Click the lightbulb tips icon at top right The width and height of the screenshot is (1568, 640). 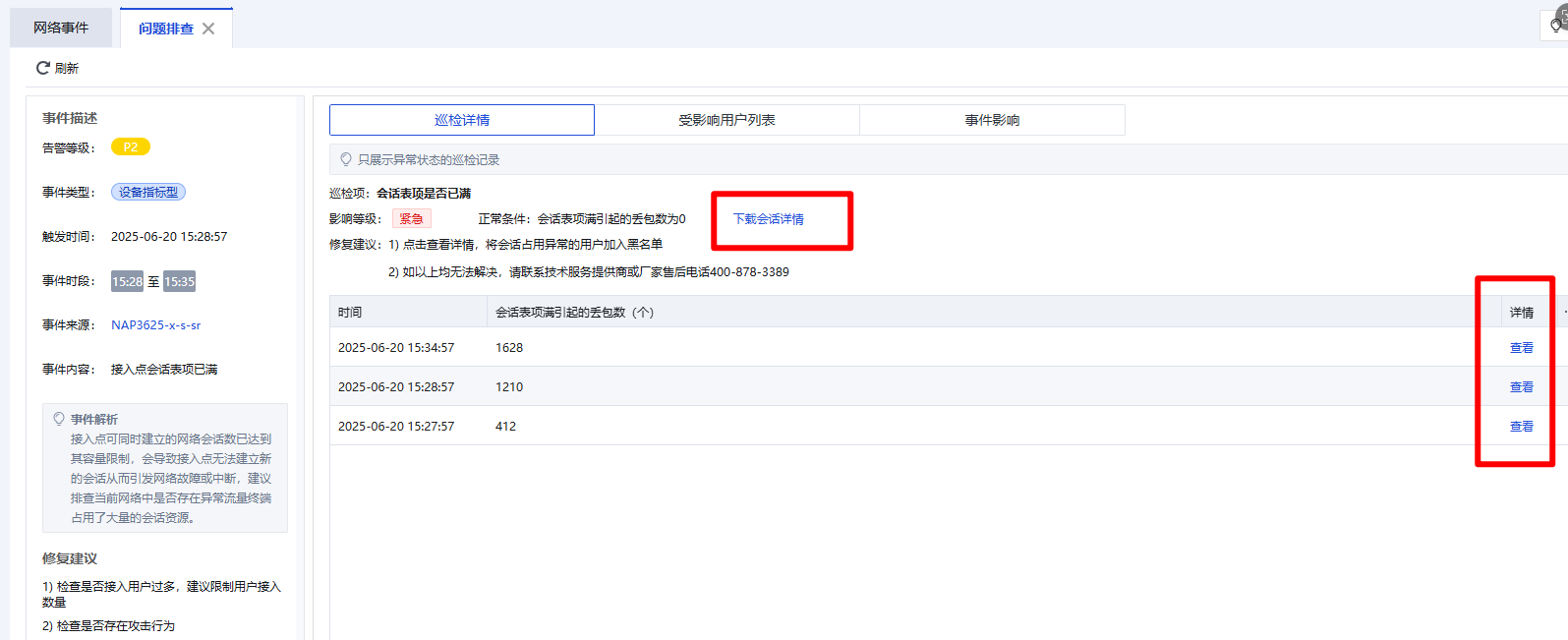click(x=1557, y=24)
